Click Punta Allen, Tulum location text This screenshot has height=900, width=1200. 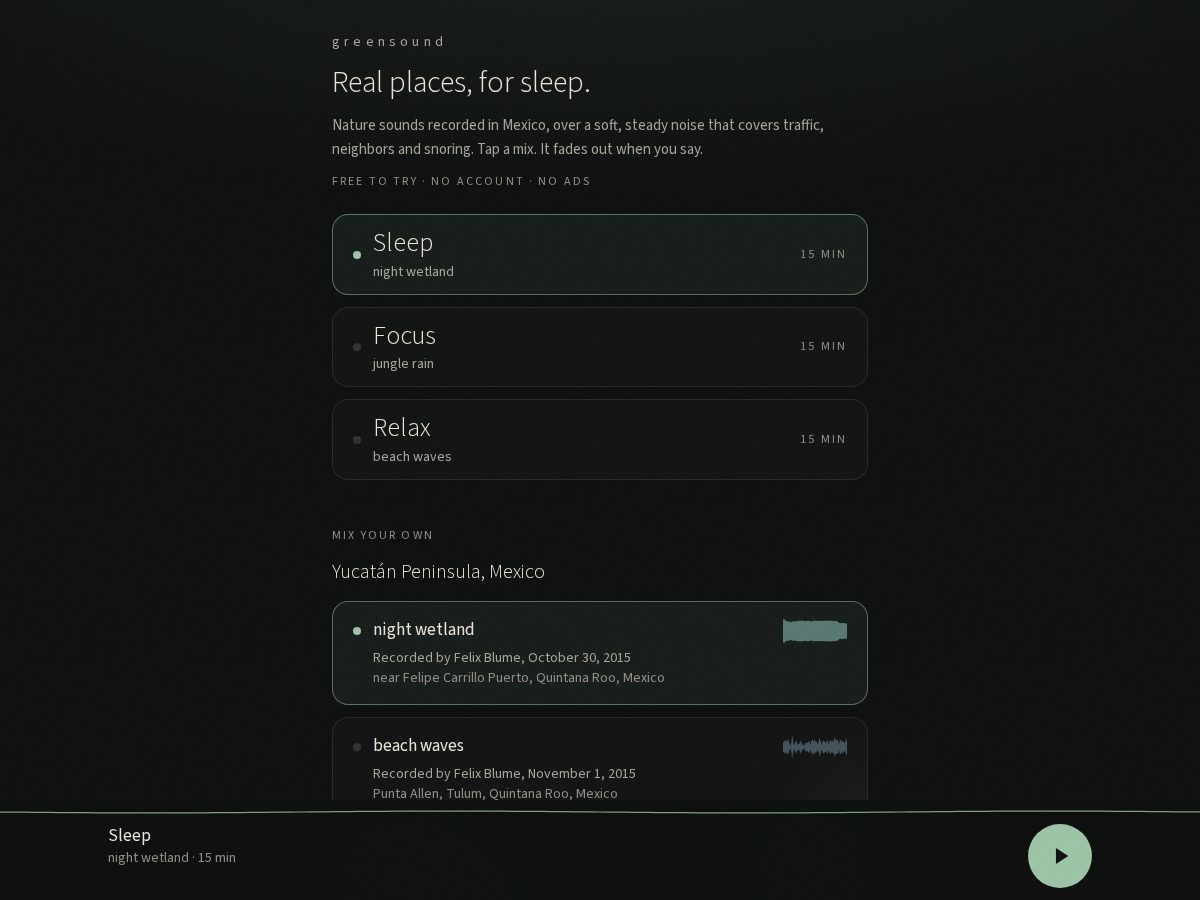pyautogui.click(x=495, y=793)
